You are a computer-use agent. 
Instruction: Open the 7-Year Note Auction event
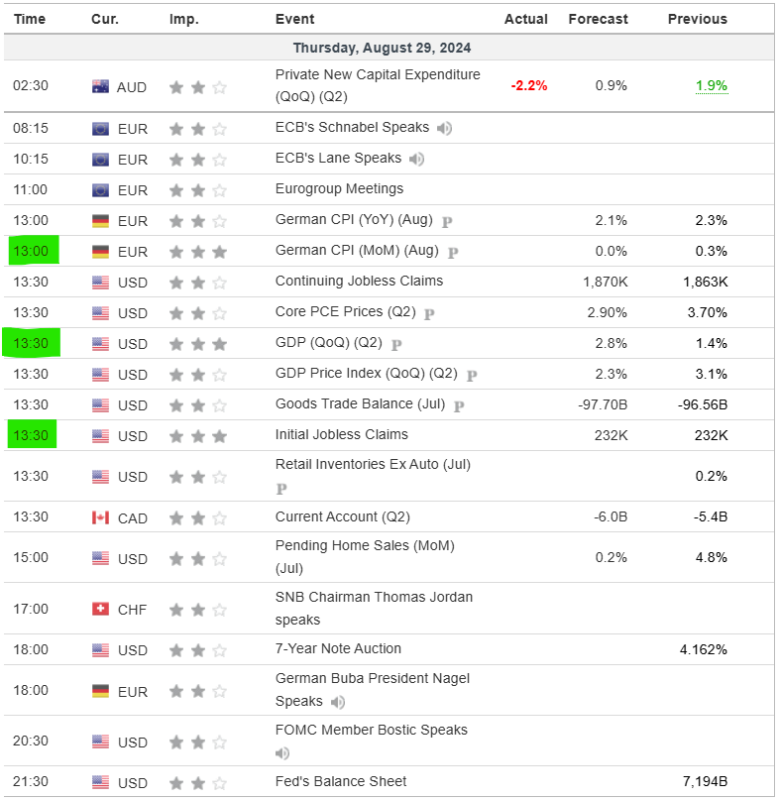click(338, 649)
